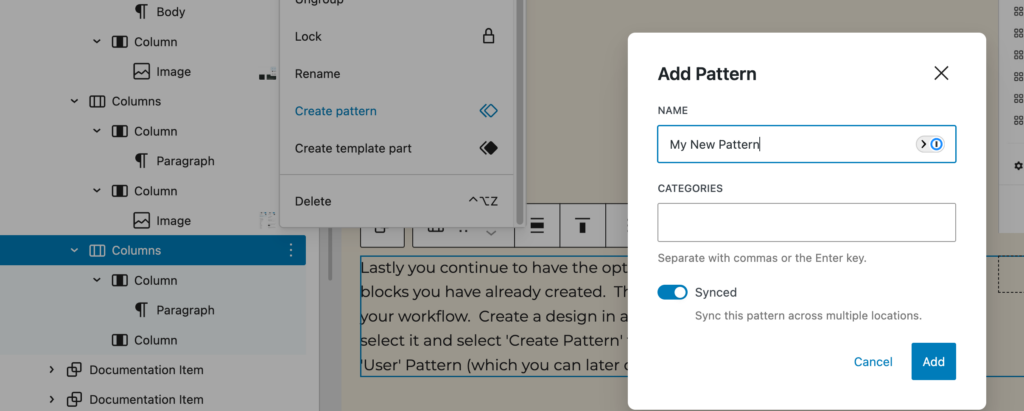
Task: Choose Create template part from menu
Action: 353,149
